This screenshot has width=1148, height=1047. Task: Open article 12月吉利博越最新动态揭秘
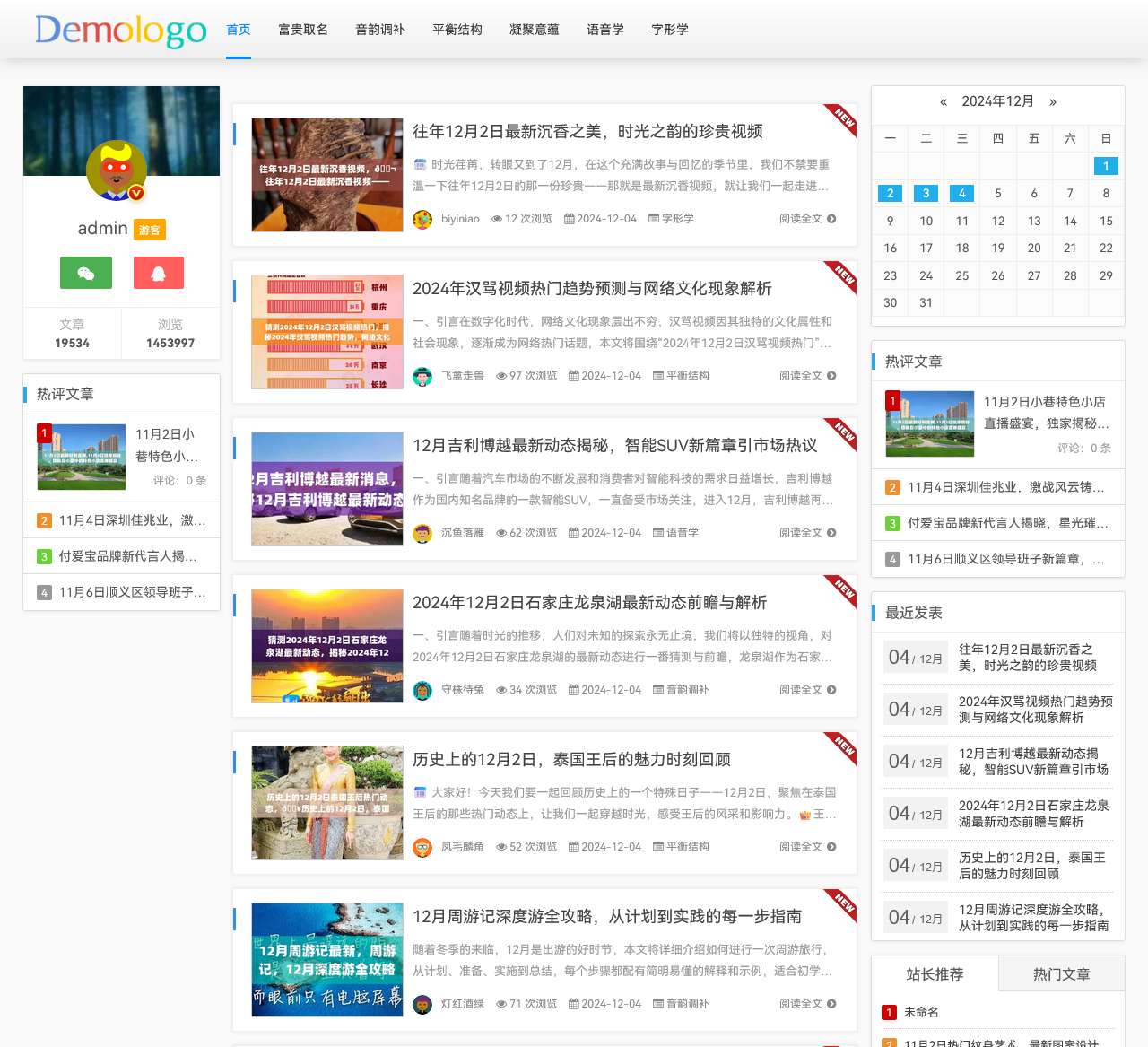click(613, 445)
